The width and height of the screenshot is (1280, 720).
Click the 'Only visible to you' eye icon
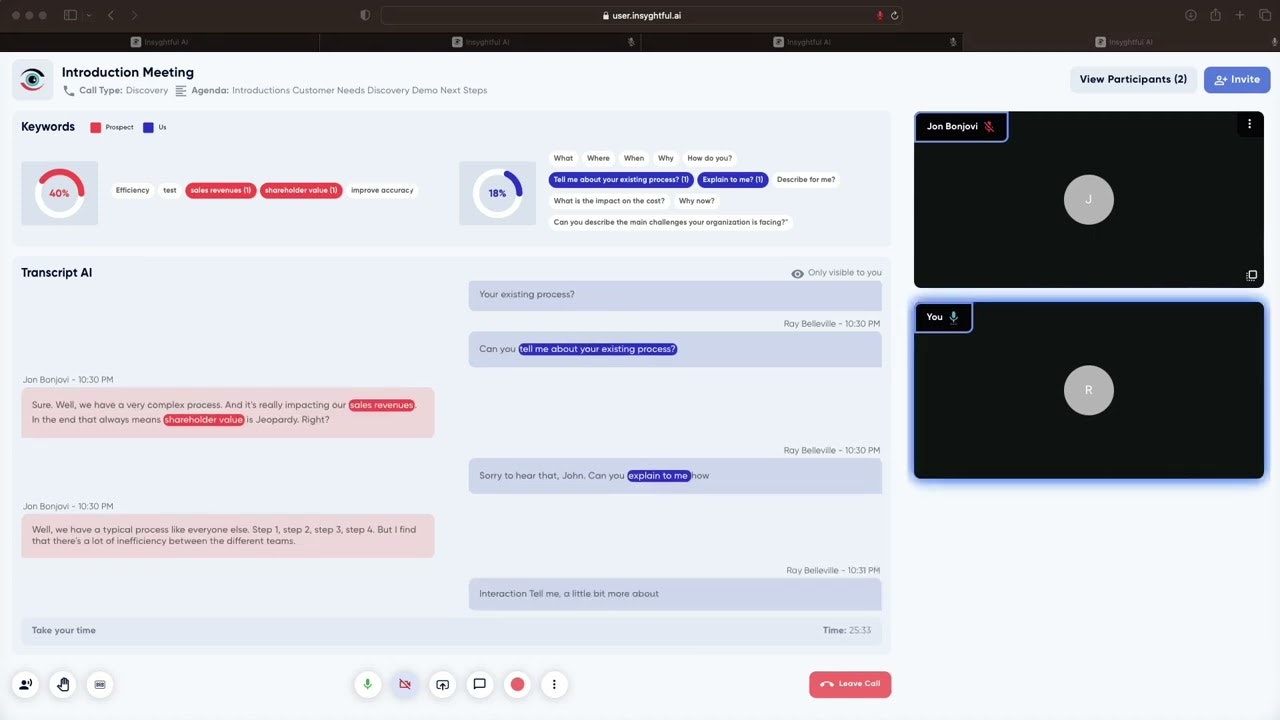[x=797, y=273]
